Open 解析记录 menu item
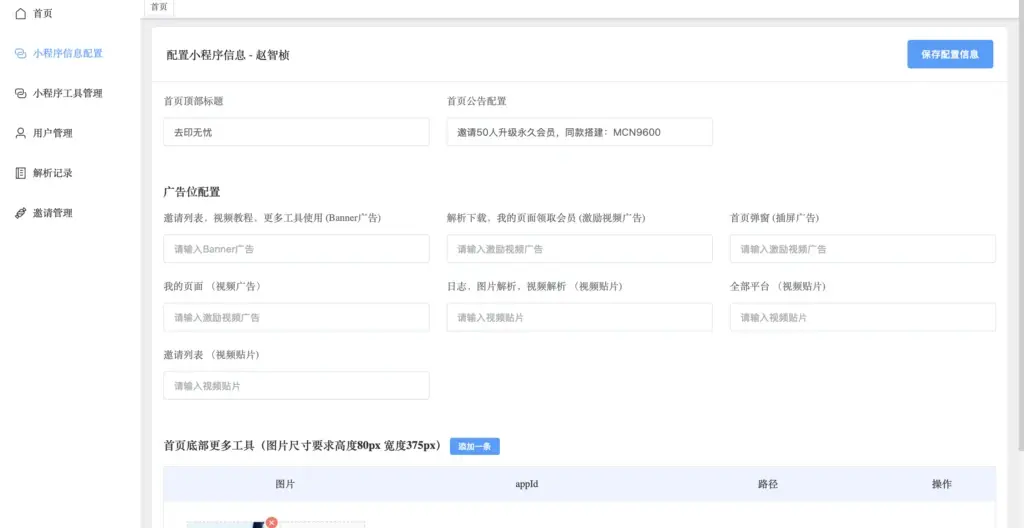The height and width of the screenshot is (528, 1024). point(53,173)
